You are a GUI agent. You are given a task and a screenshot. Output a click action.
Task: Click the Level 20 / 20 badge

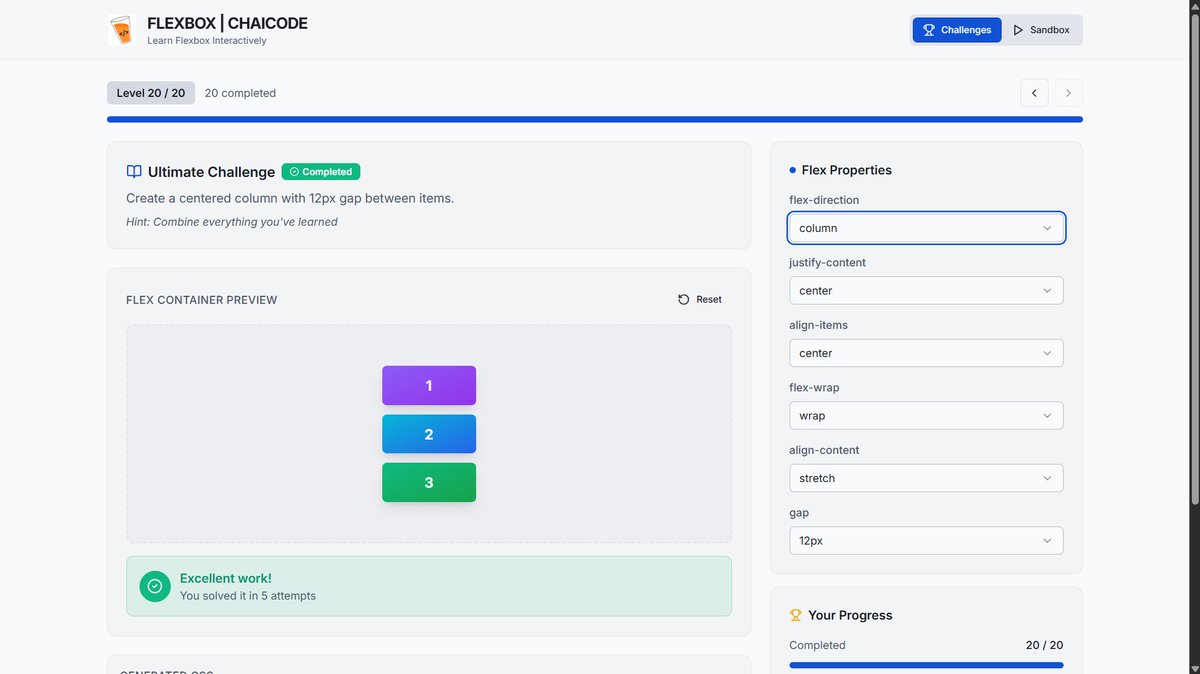[151, 93]
